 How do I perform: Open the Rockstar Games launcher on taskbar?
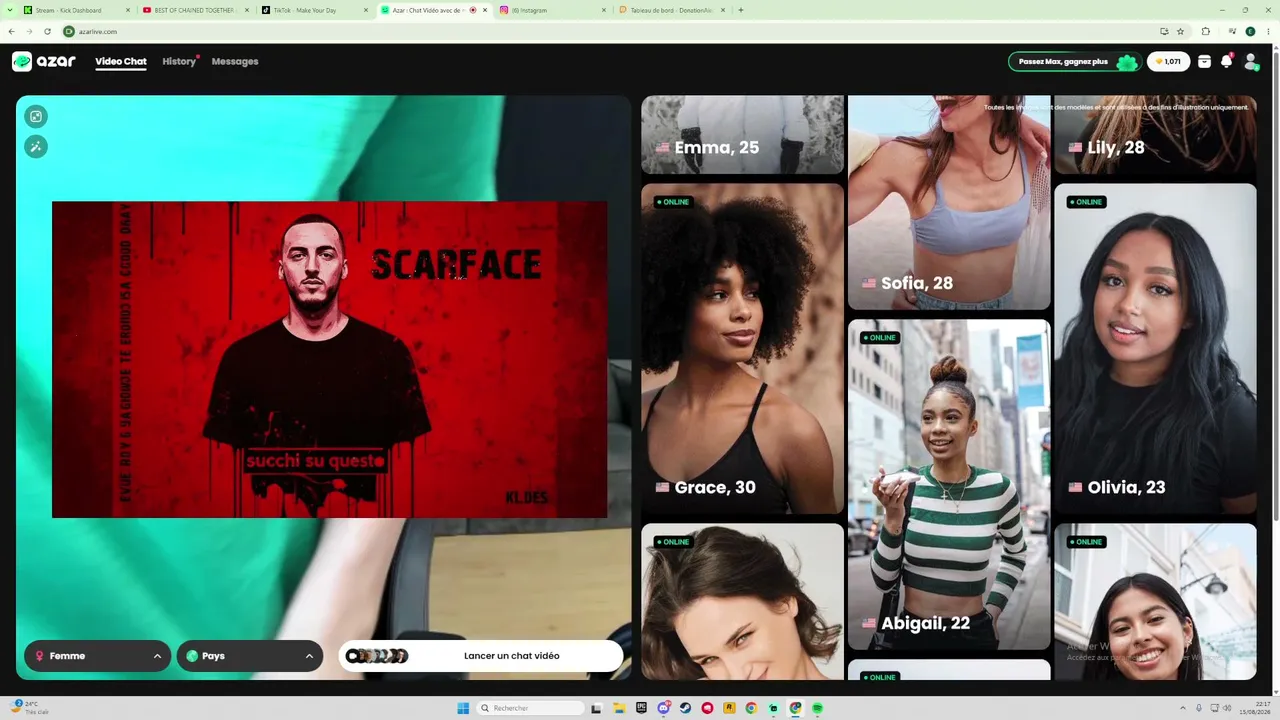tap(729, 708)
